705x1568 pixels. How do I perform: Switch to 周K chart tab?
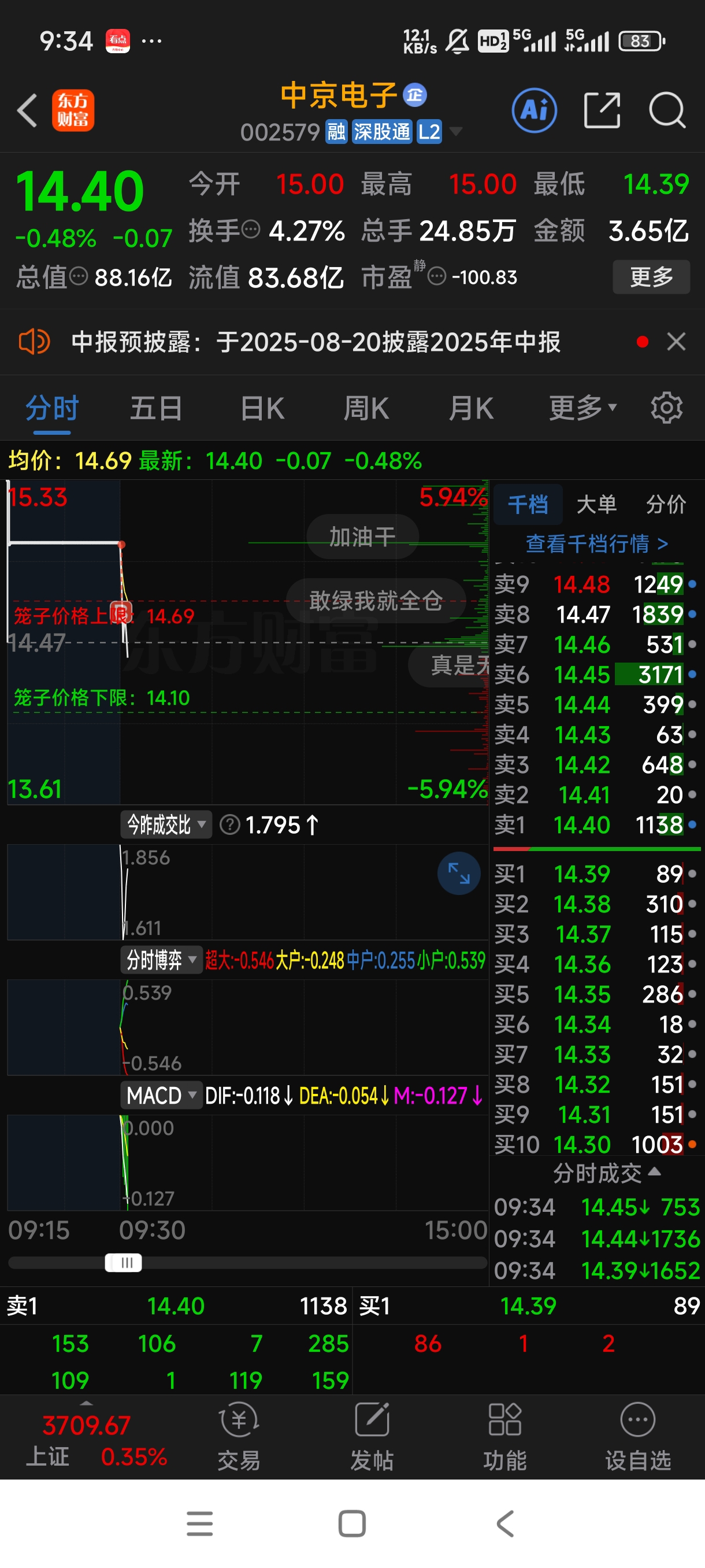pos(366,408)
